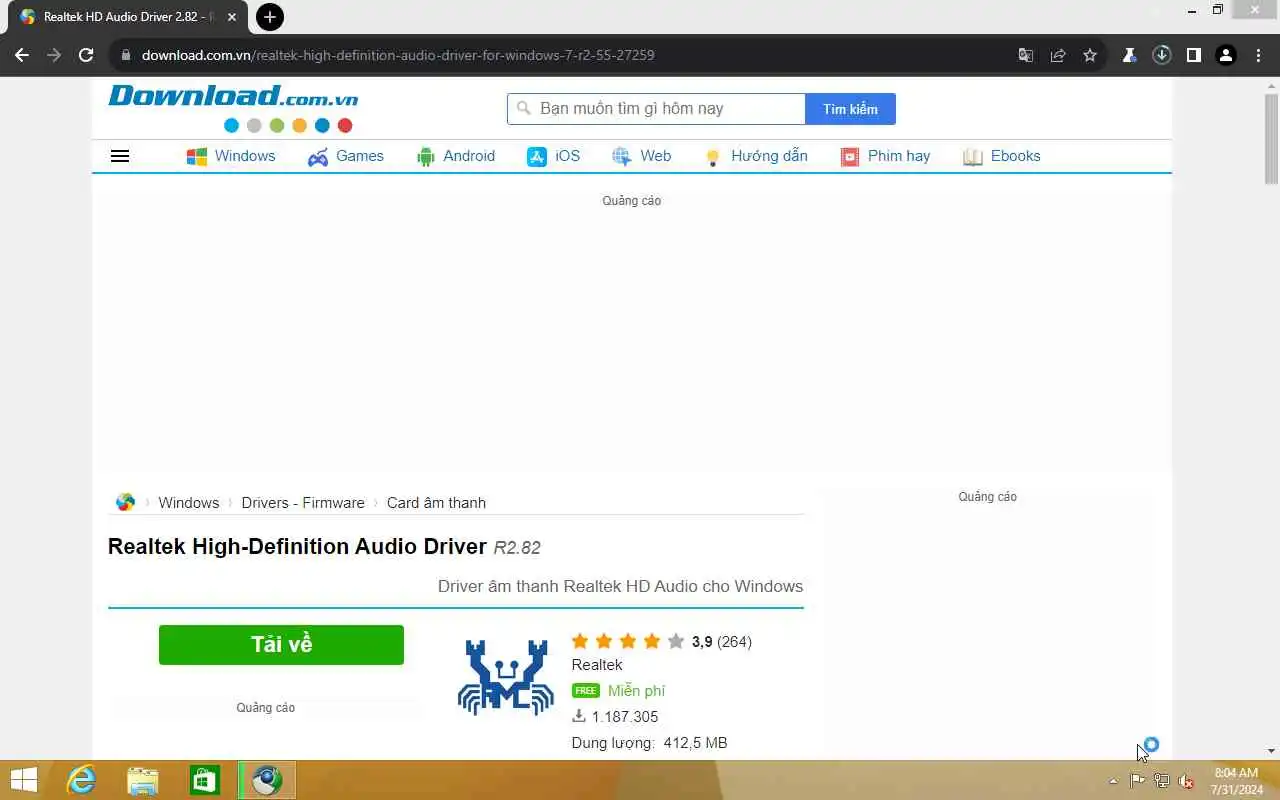
Task: Share this page via the share icon
Action: 1058,55
